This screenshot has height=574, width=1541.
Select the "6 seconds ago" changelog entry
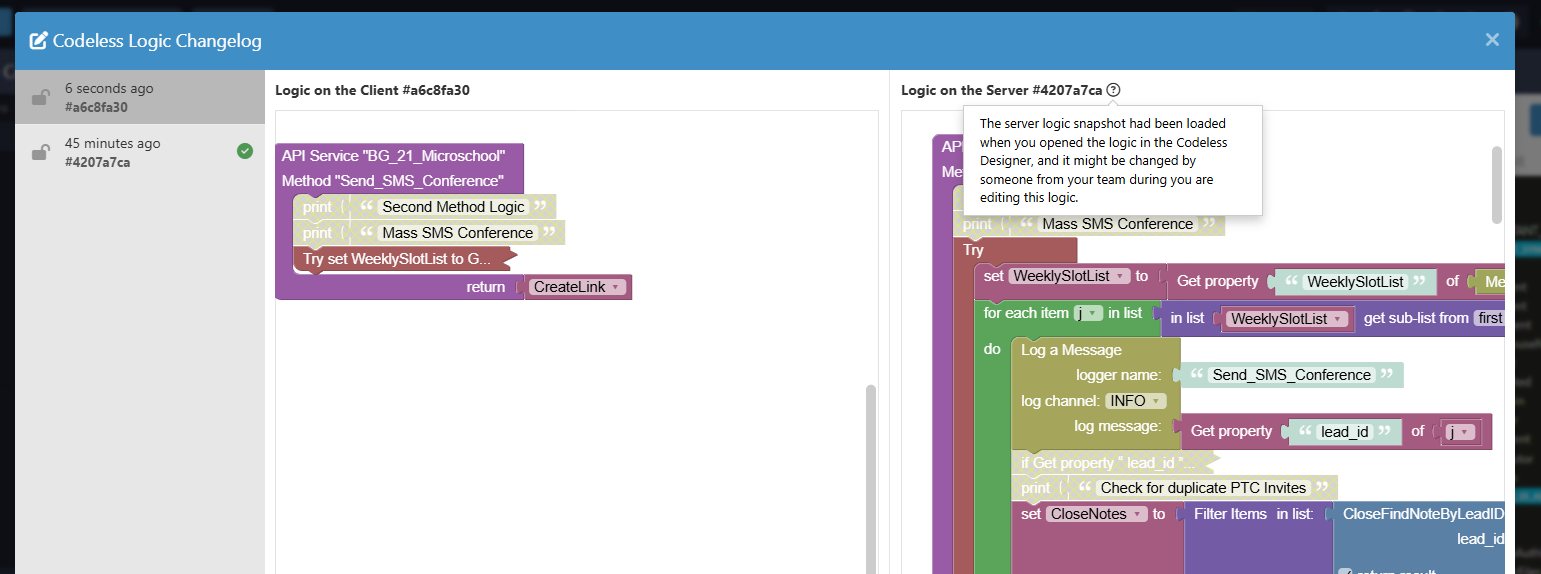point(140,97)
